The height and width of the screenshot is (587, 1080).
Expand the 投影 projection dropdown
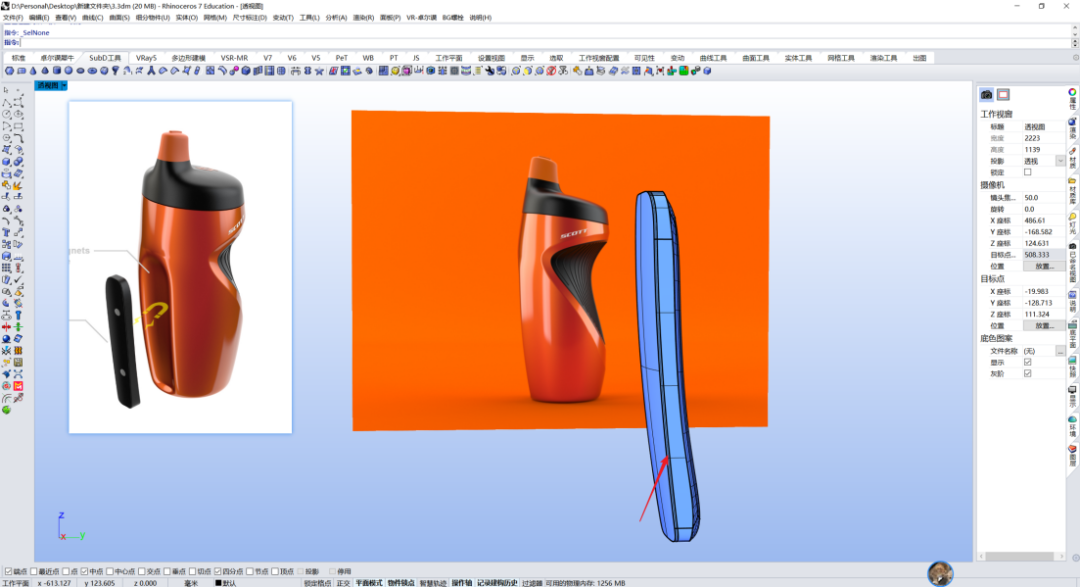(x=1060, y=161)
